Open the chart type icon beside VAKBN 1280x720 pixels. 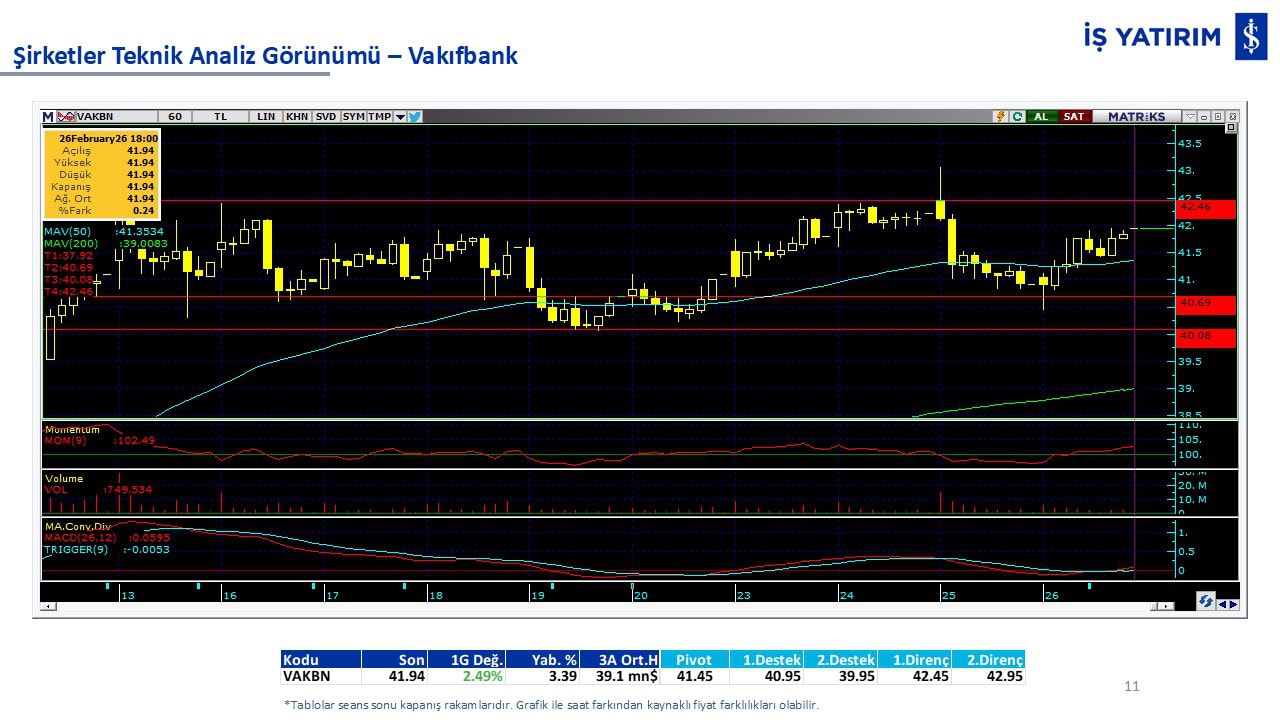click(67, 116)
